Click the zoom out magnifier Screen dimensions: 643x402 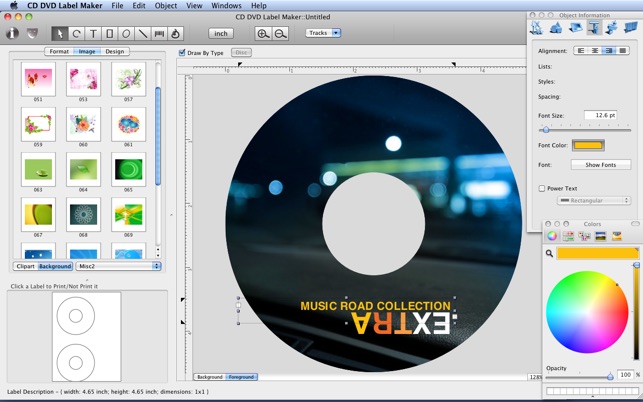[281, 34]
